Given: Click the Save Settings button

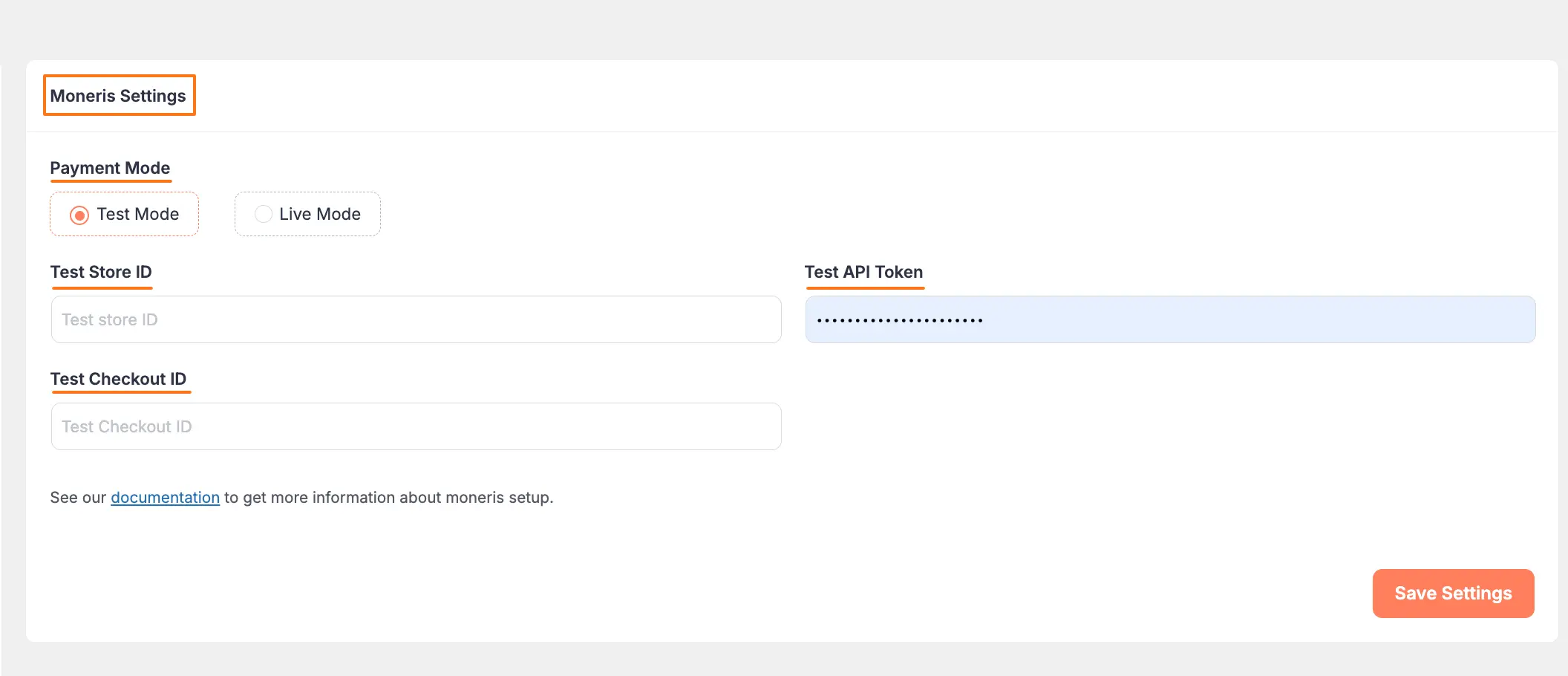Looking at the screenshot, I should click(1452, 593).
